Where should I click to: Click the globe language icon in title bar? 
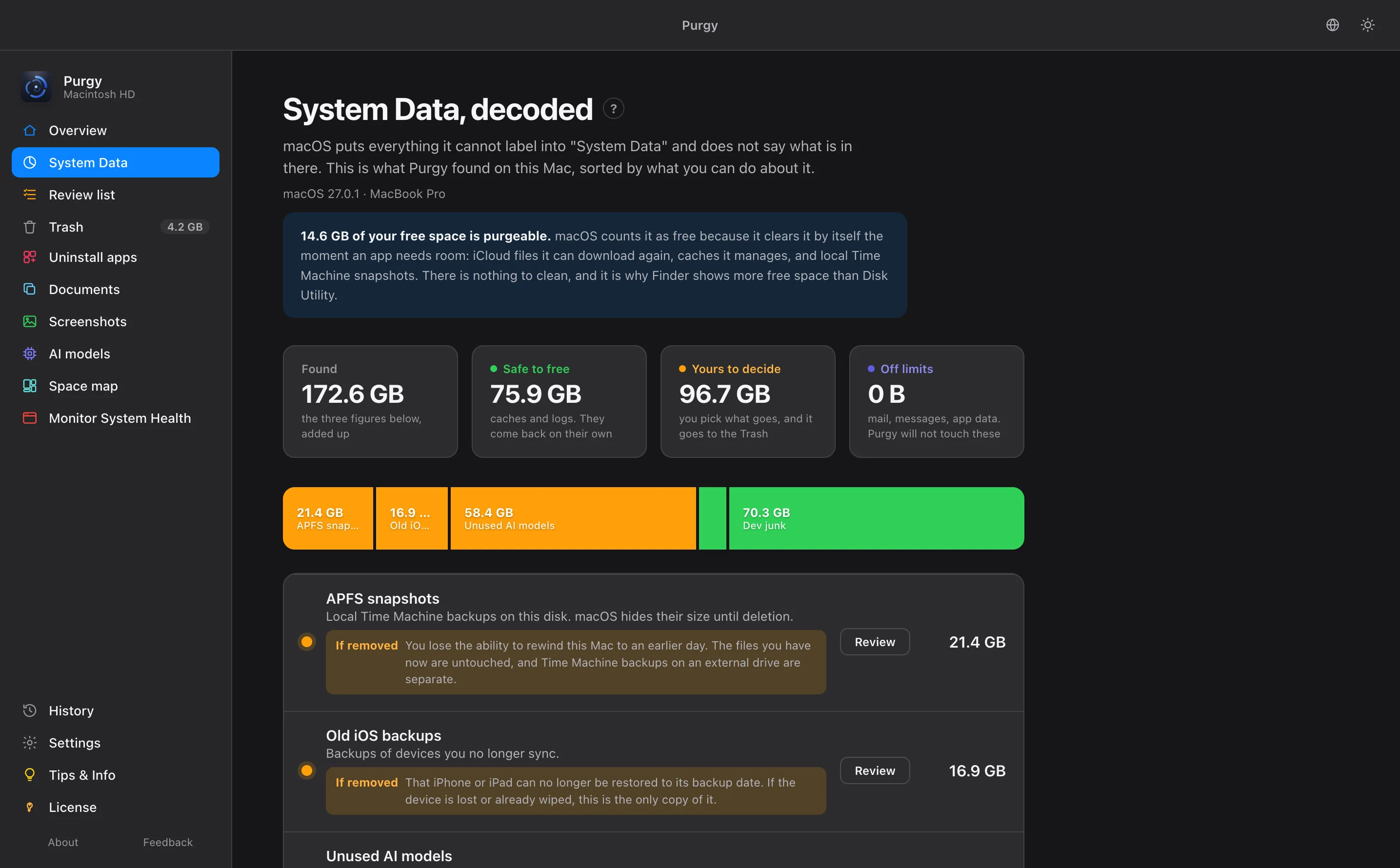1332,25
